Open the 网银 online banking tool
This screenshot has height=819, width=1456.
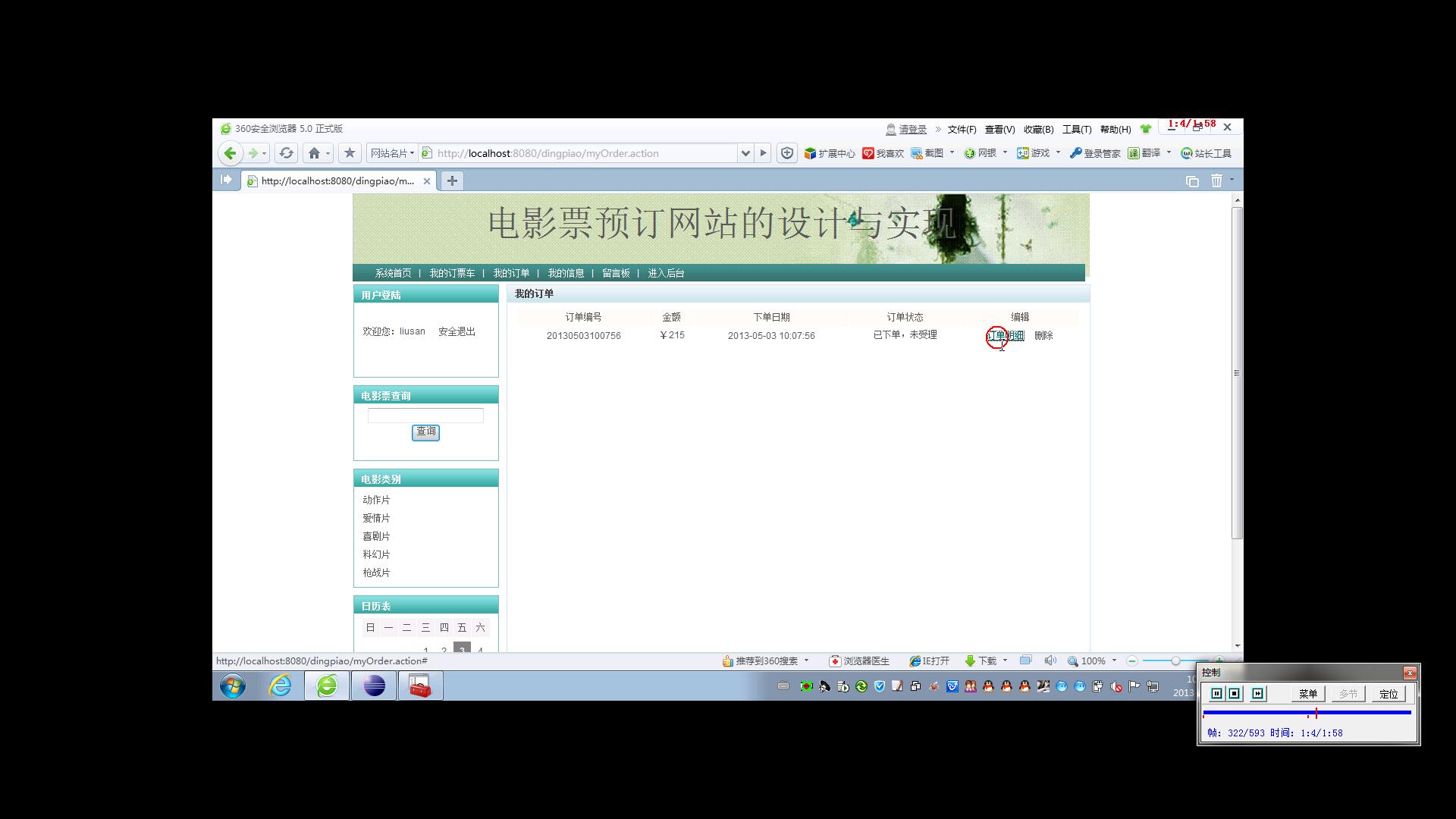[980, 153]
